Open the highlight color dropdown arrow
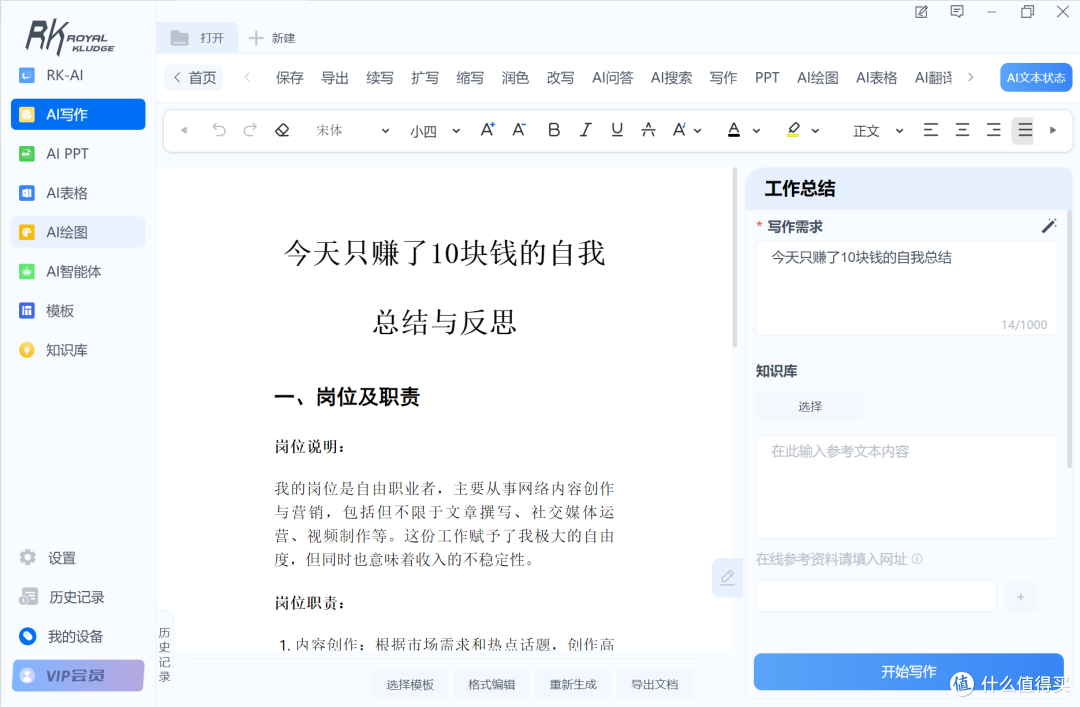This screenshot has width=1080, height=707. [x=816, y=130]
